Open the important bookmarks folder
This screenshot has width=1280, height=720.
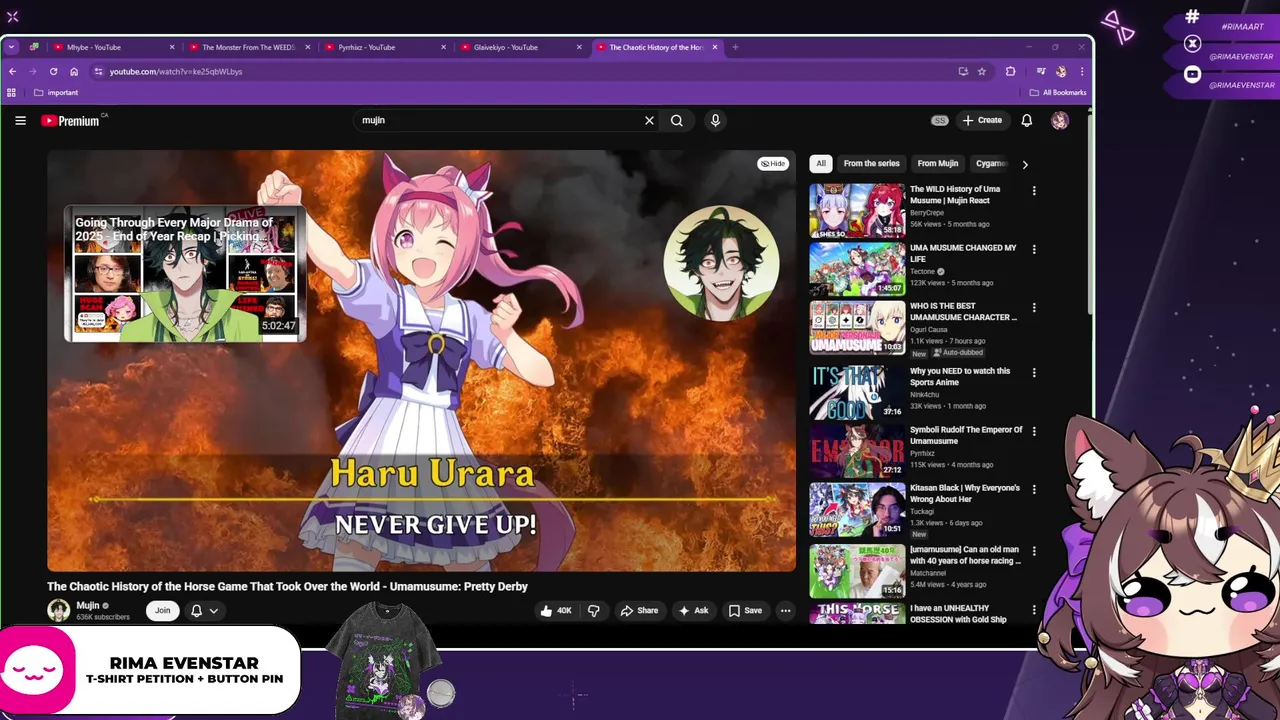(x=56, y=92)
